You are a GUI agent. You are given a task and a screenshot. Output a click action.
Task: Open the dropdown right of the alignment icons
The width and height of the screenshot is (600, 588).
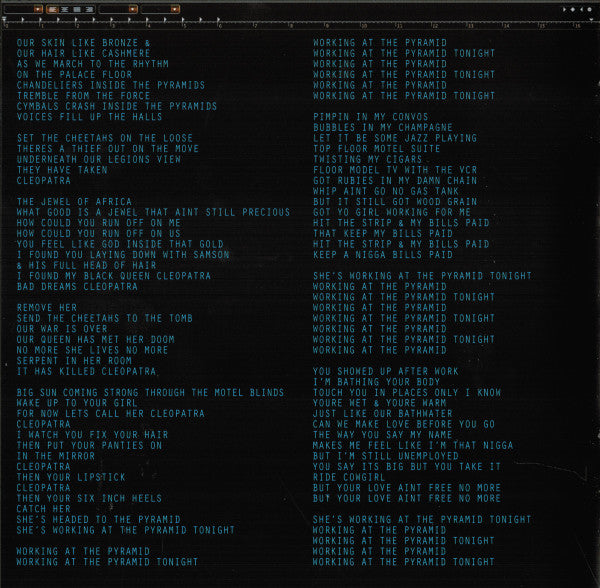118,9
